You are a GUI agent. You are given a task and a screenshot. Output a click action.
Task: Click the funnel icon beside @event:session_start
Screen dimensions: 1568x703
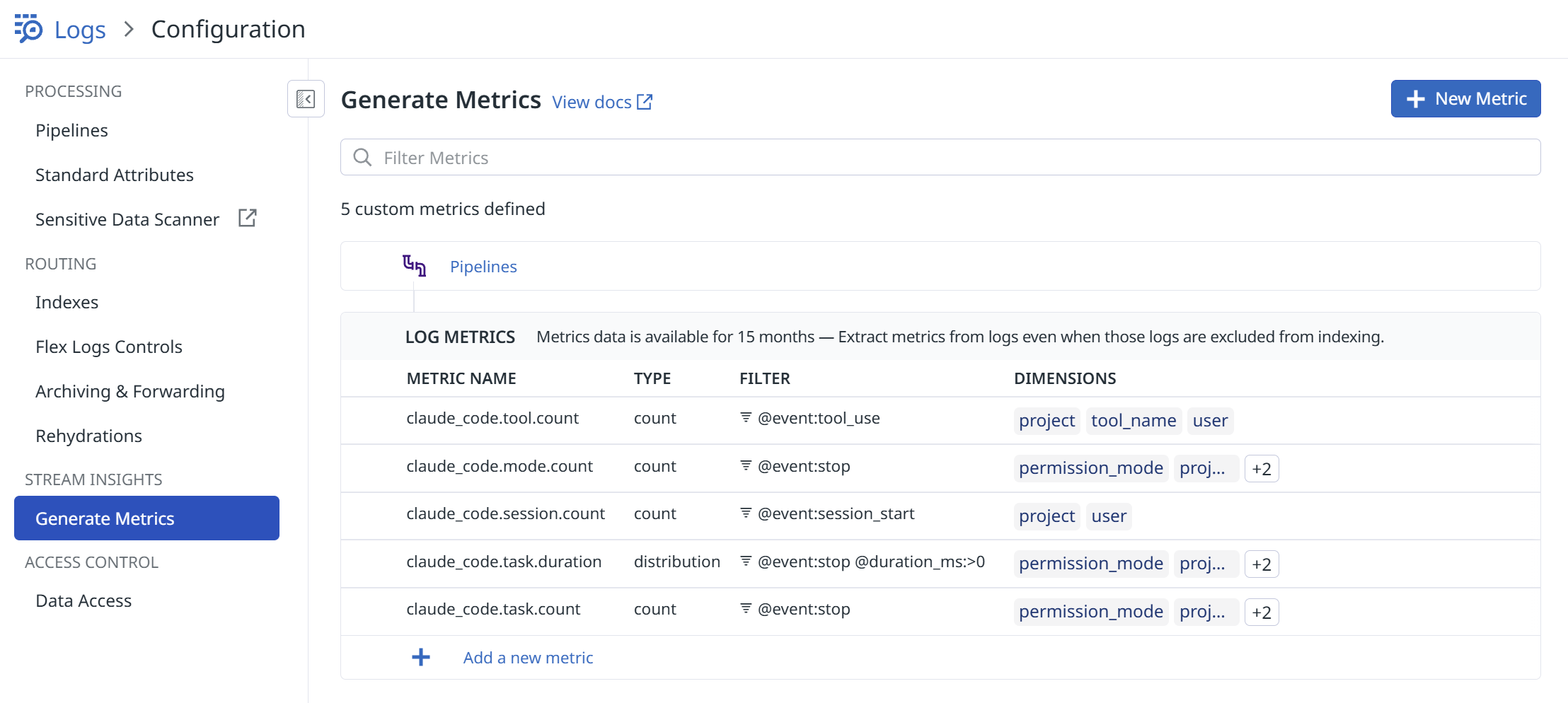745,513
